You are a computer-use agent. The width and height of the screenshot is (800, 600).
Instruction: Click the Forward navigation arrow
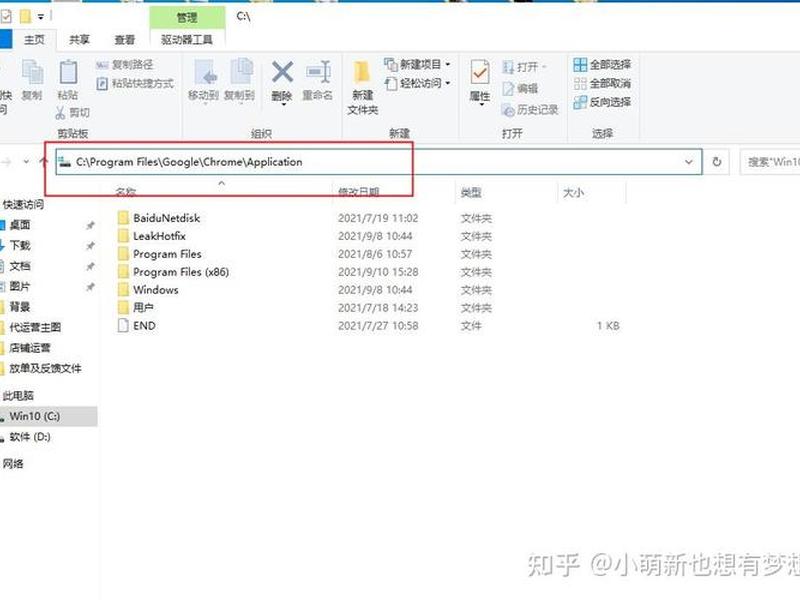coord(6,162)
